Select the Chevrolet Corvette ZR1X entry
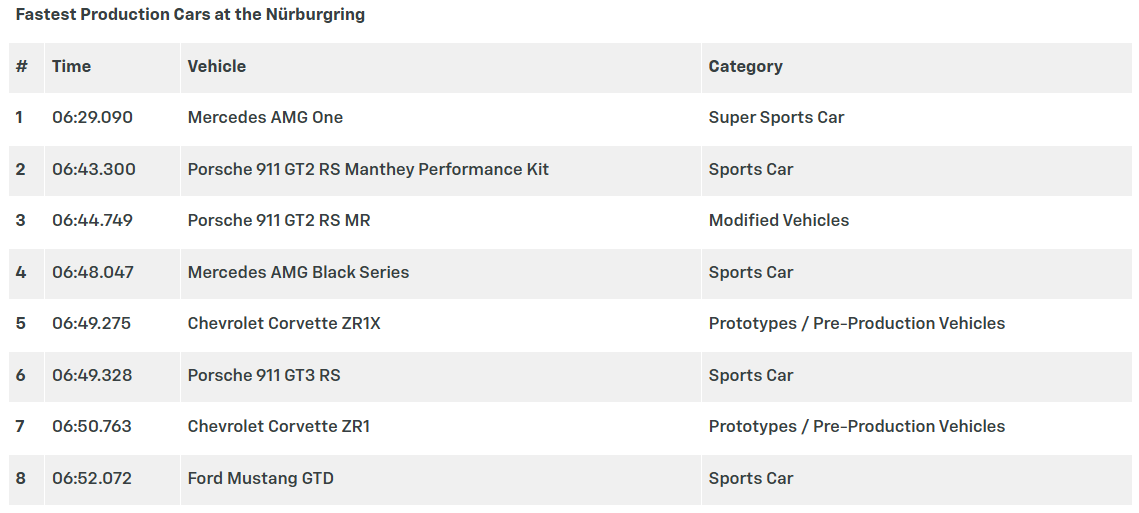 (x=284, y=324)
